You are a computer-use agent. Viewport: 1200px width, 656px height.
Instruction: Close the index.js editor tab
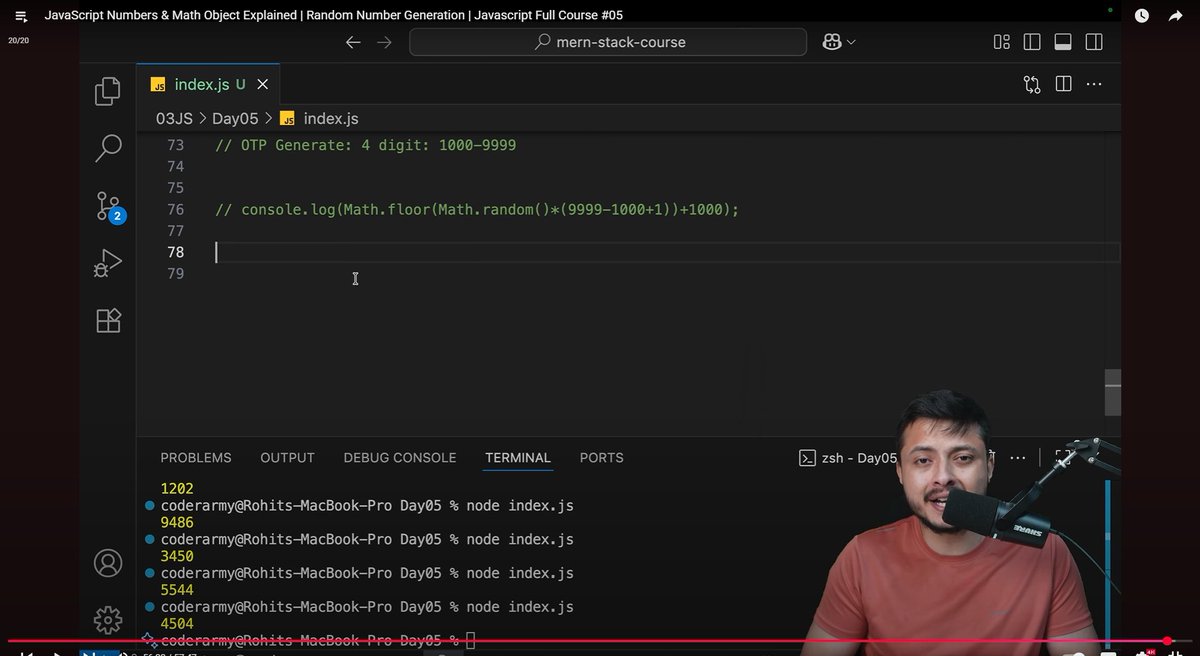[262, 84]
